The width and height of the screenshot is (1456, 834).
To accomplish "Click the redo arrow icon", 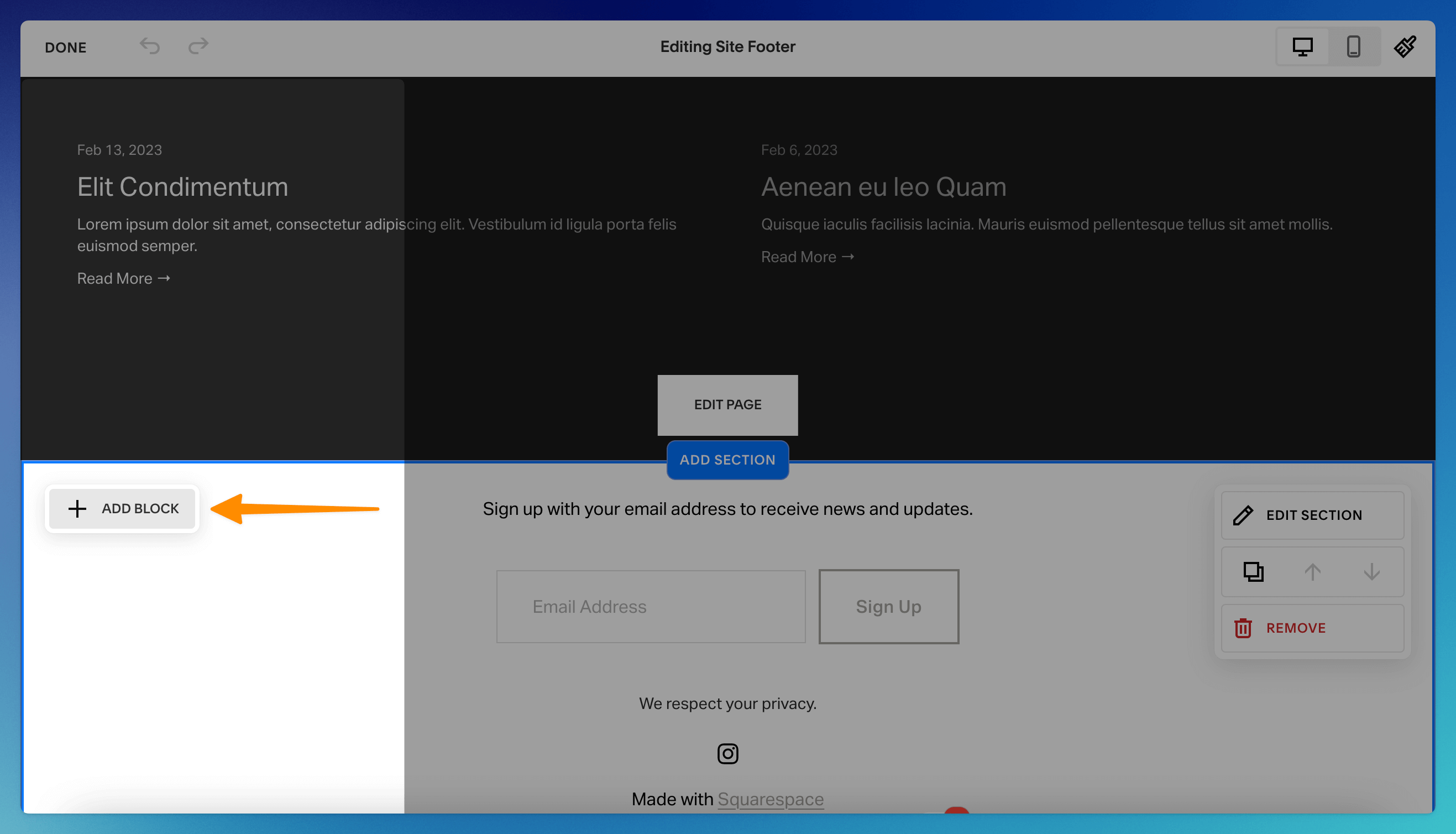I will pos(198,46).
